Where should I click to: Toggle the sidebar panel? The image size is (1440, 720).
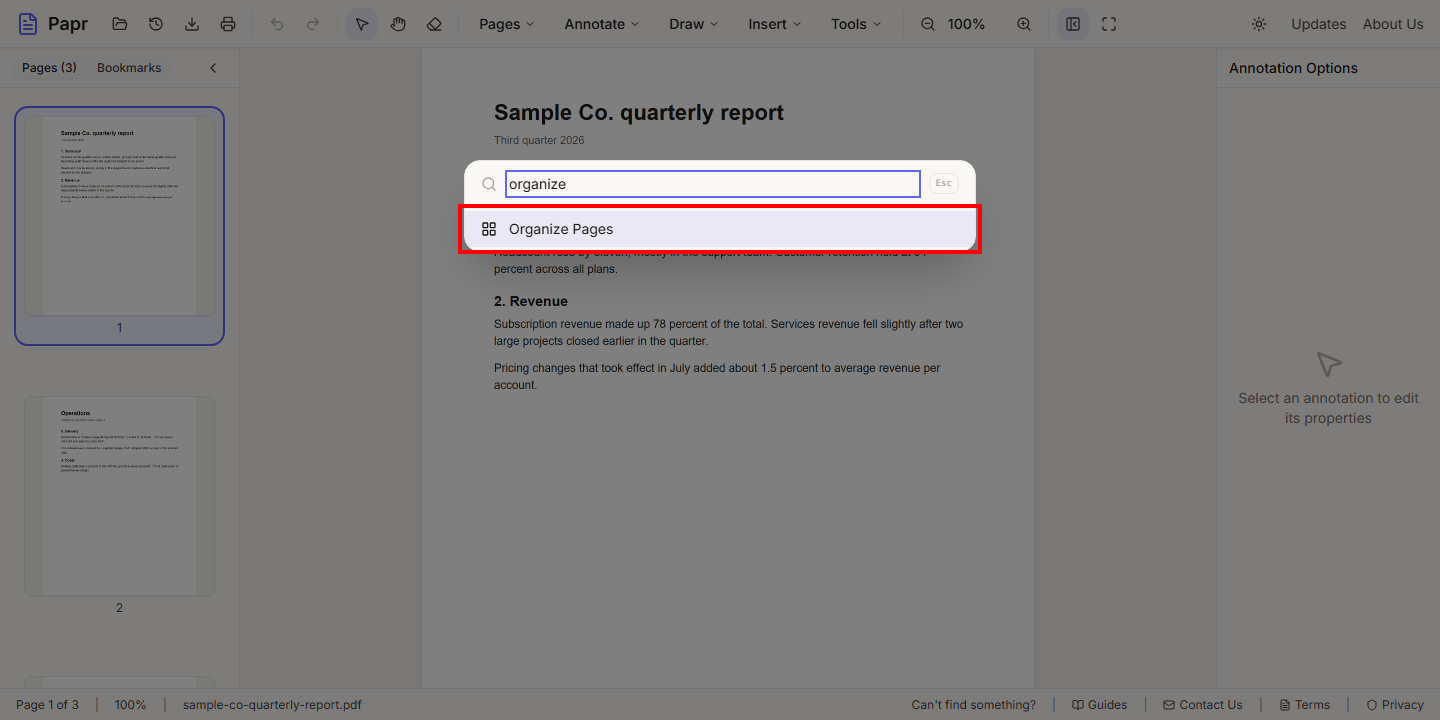[x=1073, y=24]
